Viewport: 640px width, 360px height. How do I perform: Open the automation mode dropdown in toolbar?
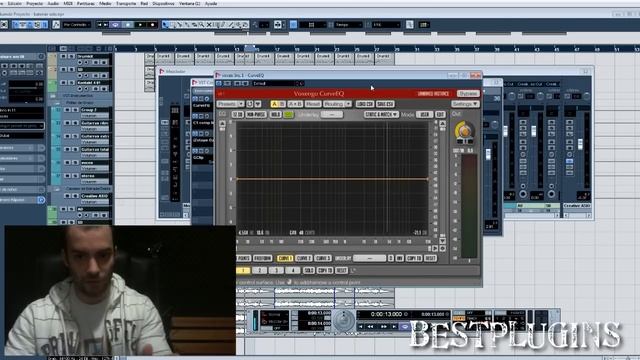77,25
